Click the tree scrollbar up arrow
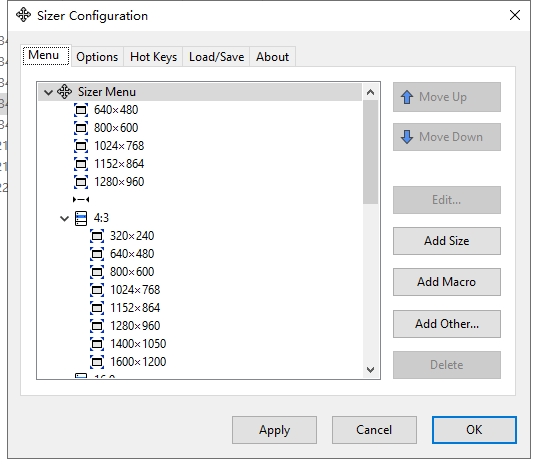Viewport: 538px width, 466px height. pos(370,92)
